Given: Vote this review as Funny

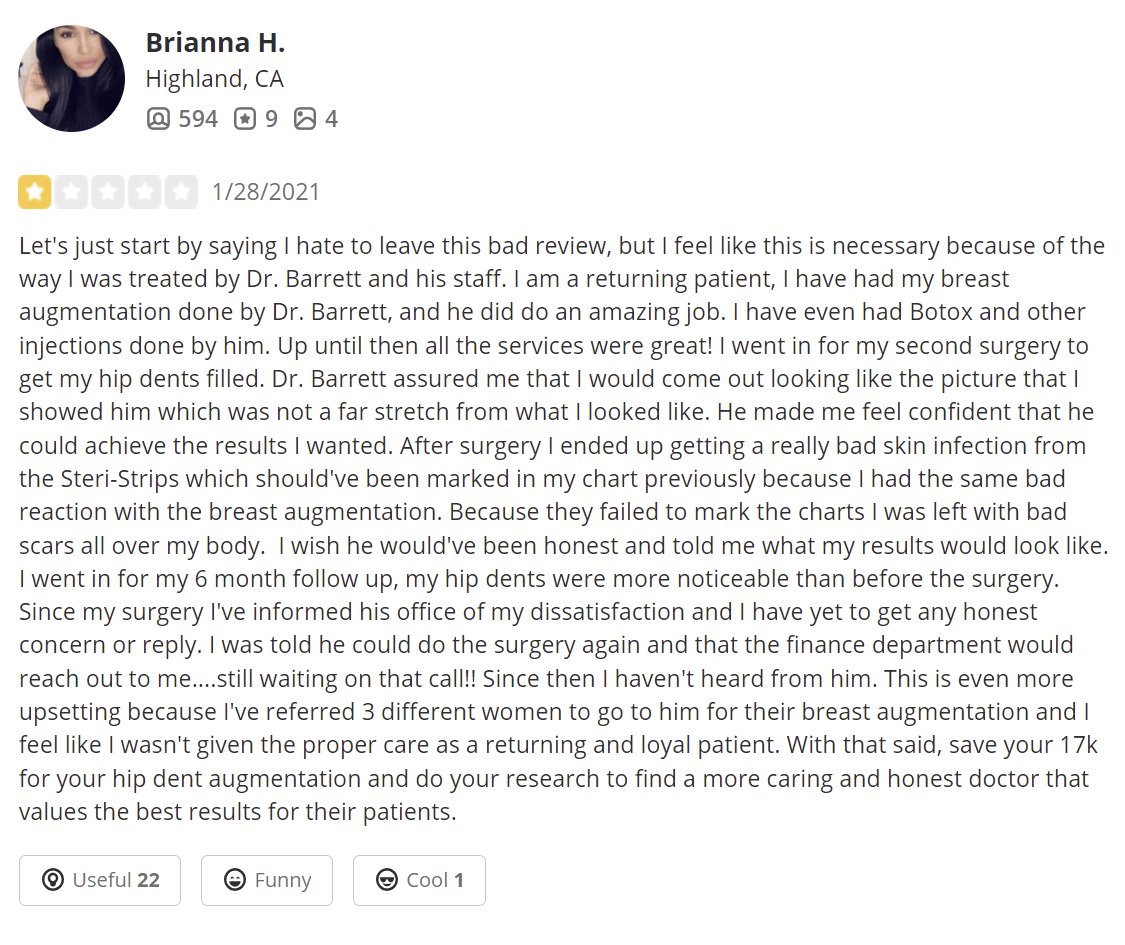Looking at the screenshot, I should tap(267, 880).
